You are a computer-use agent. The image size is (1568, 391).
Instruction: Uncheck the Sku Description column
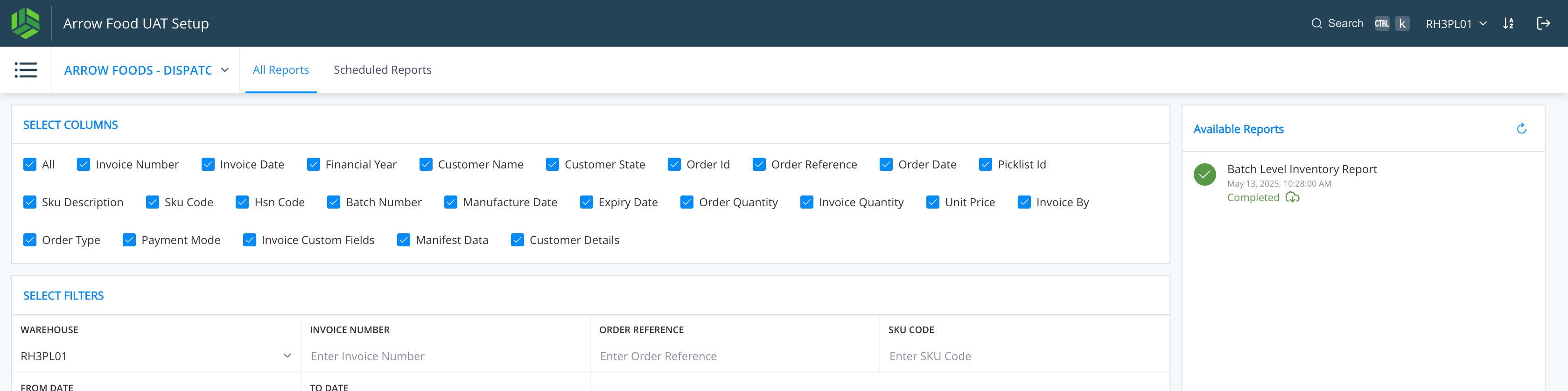[30, 202]
